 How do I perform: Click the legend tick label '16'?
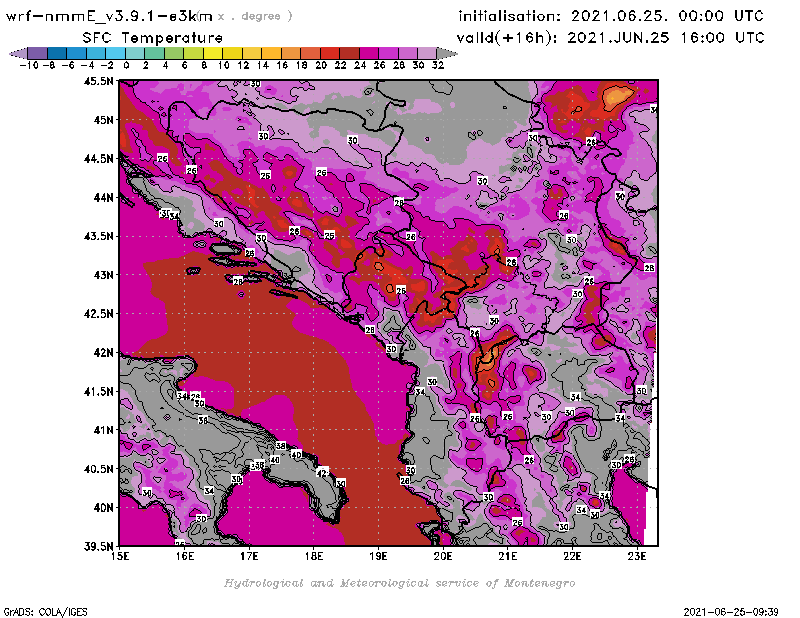(x=282, y=65)
